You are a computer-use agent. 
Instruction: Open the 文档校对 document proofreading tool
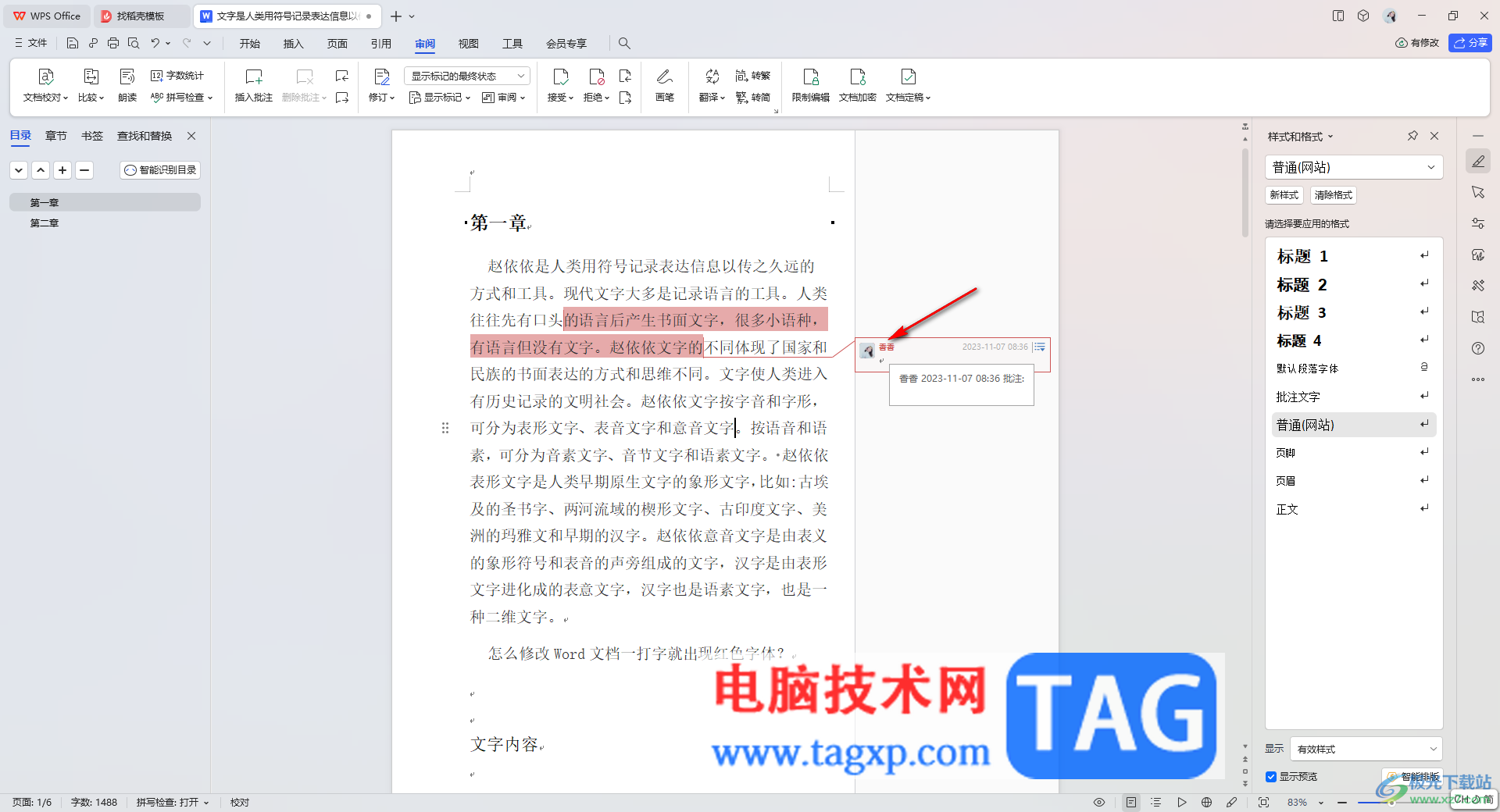coord(45,85)
